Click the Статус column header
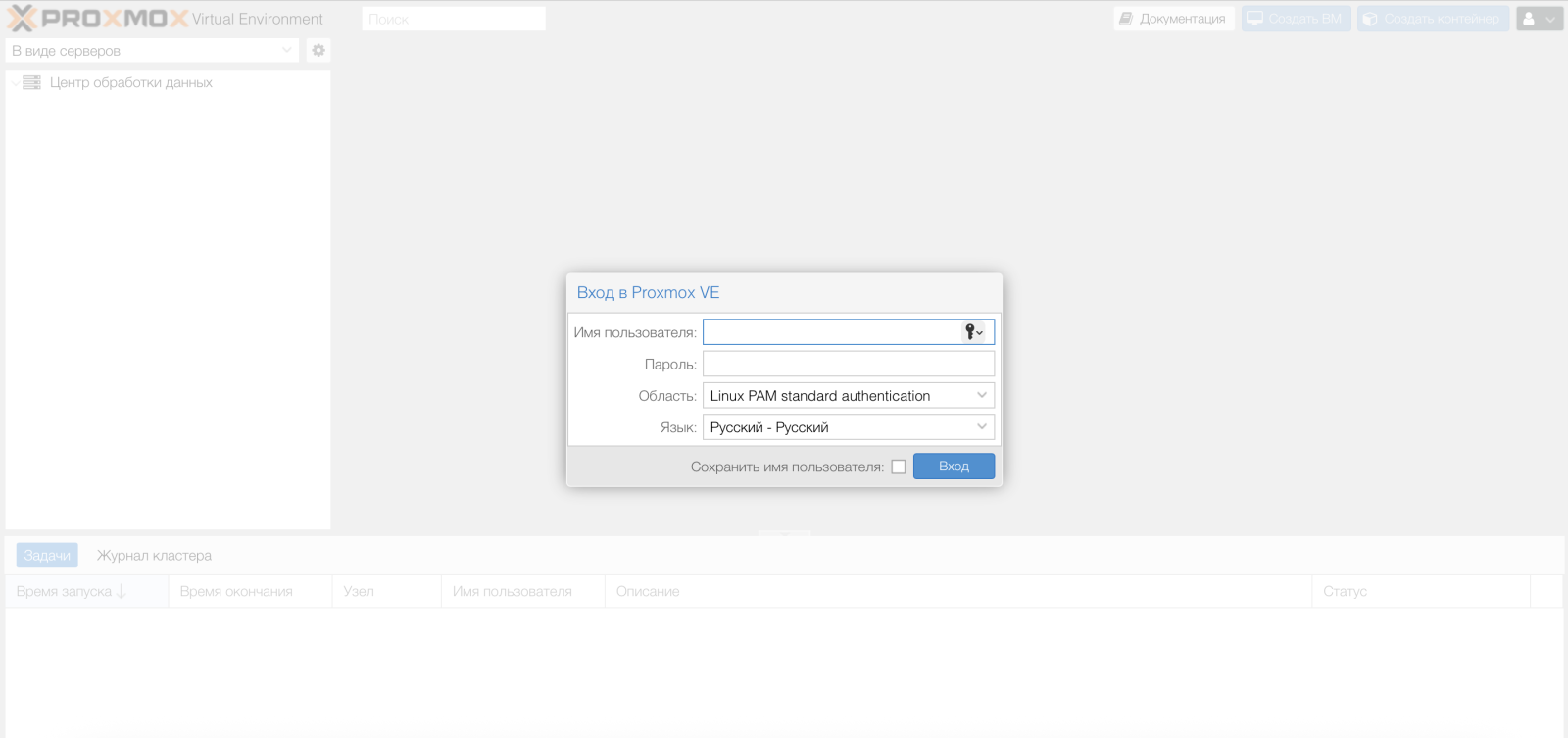The height and width of the screenshot is (738, 1568). [x=1421, y=591]
